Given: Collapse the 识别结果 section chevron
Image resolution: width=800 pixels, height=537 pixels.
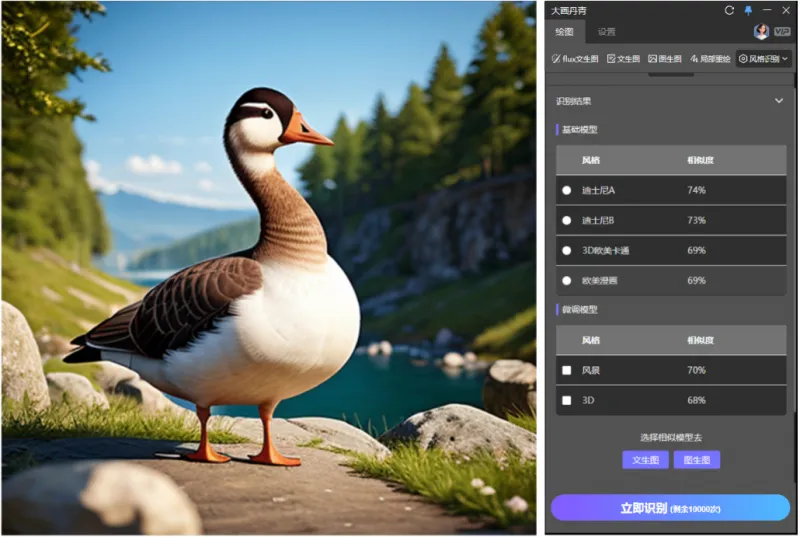Looking at the screenshot, I should (x=779, y=101).
